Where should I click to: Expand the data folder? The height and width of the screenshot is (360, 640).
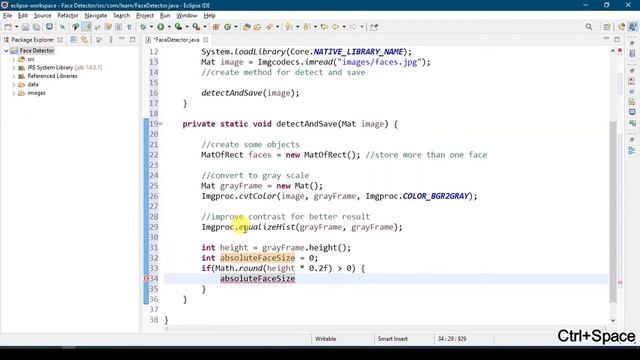13,85
